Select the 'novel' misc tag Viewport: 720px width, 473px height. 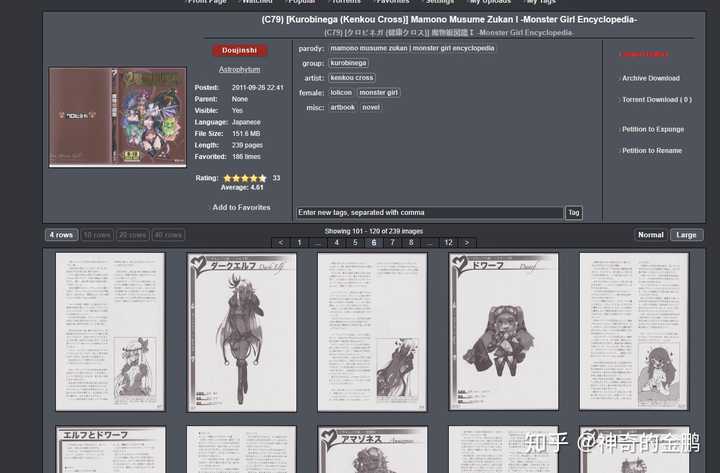pyautogui.click(x=371, y=107)
